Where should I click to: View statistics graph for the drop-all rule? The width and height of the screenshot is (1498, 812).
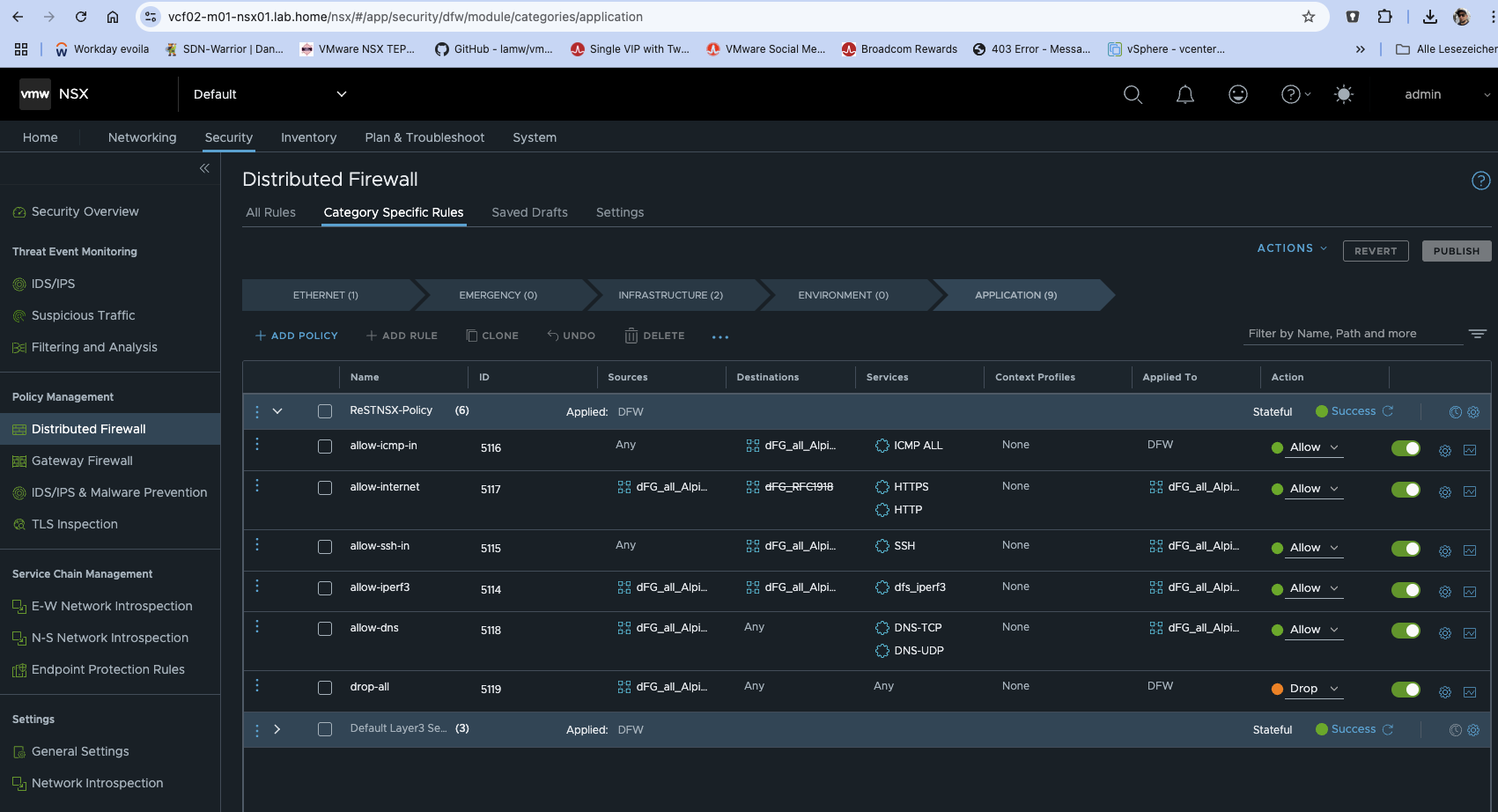tap(1470, 692)
